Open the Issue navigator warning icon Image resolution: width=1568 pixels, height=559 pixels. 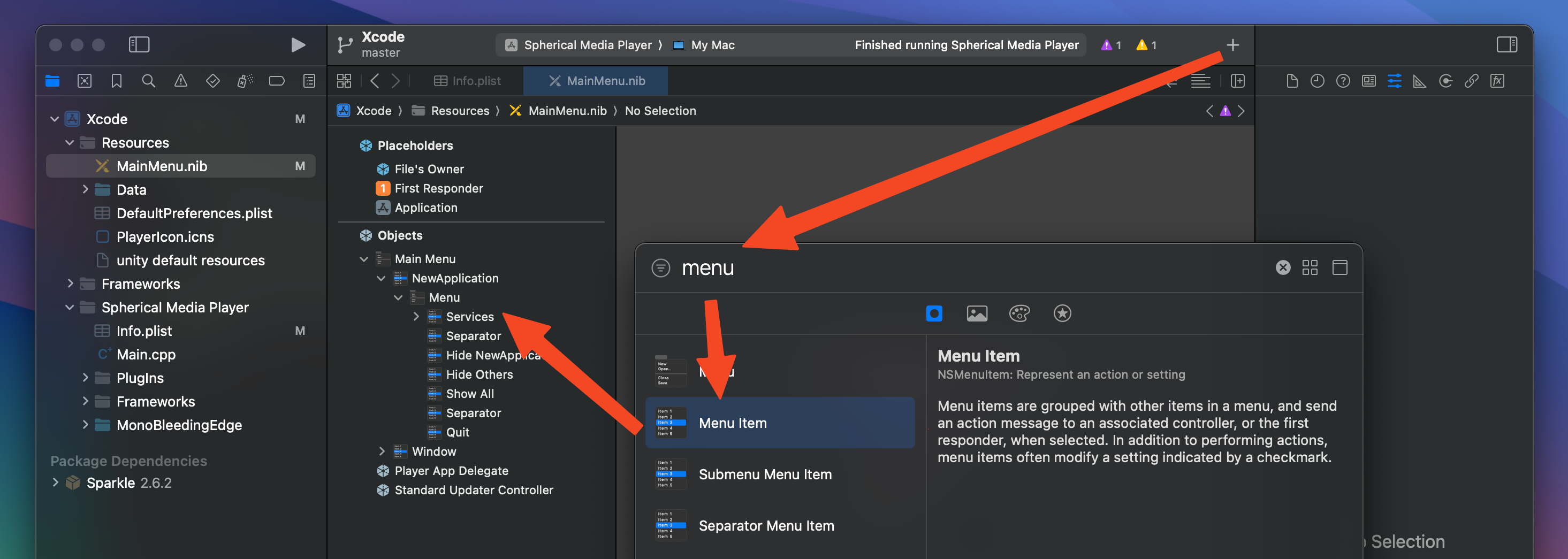pyautogui.click(x=181, y=81)
